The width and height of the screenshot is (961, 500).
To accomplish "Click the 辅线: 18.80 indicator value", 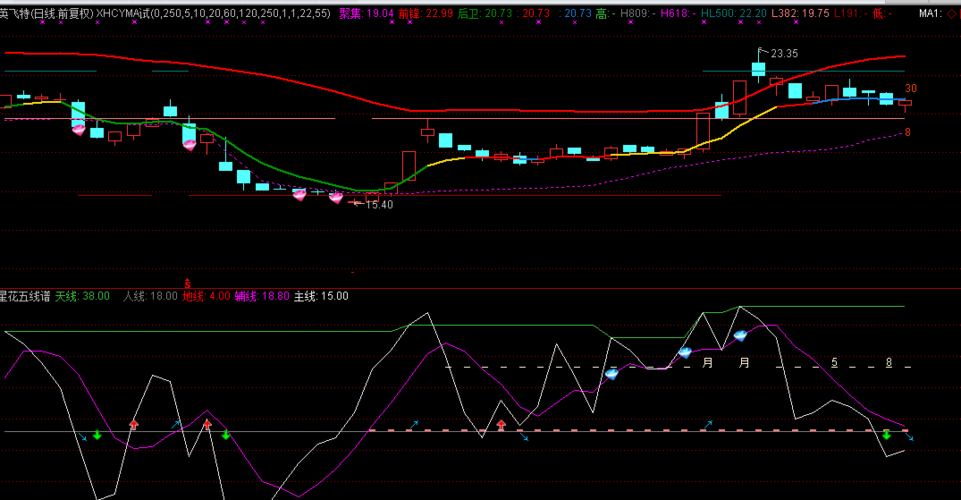I will [262, 297].
